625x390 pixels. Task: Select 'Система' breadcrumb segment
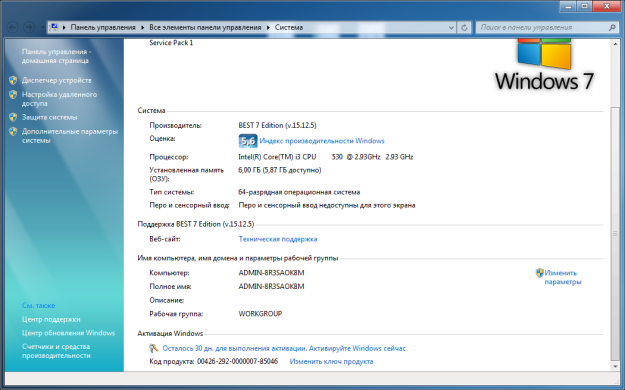289,28
